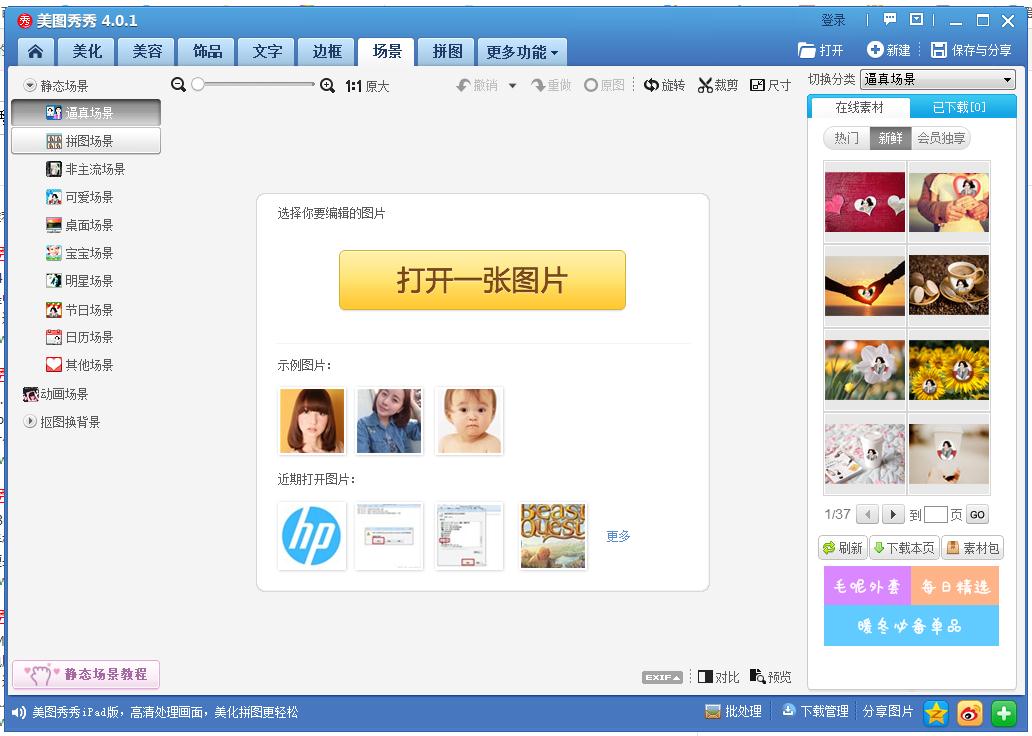Select 明星场景 category

80,281
